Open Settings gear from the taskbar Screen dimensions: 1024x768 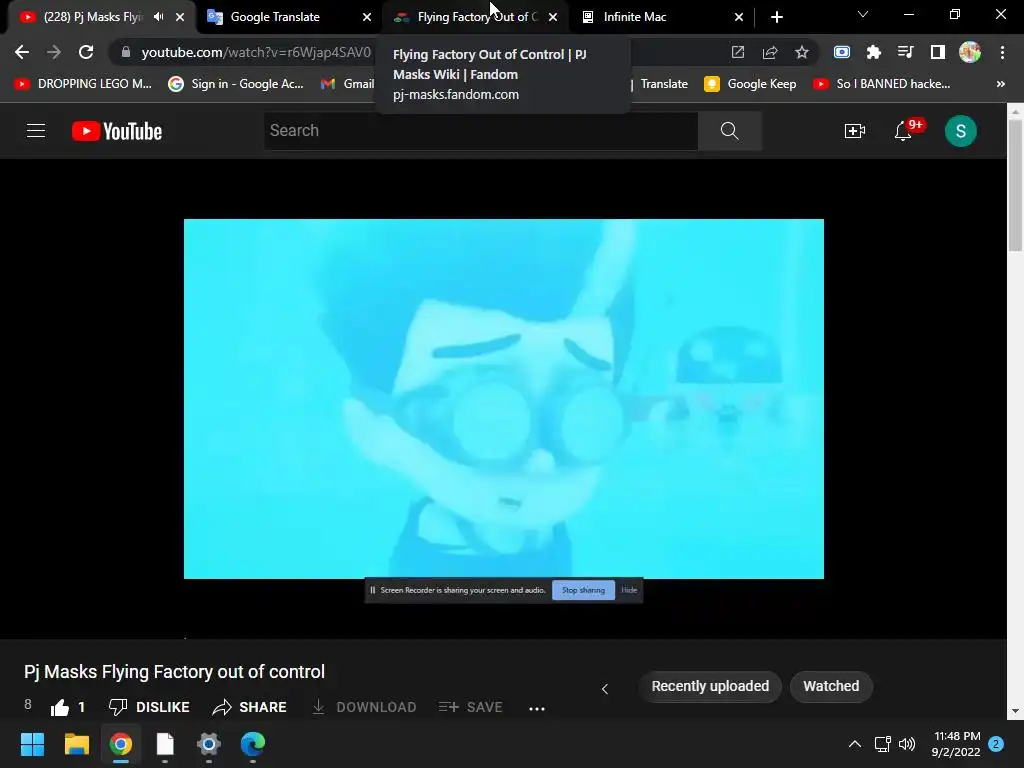(209, 744)
